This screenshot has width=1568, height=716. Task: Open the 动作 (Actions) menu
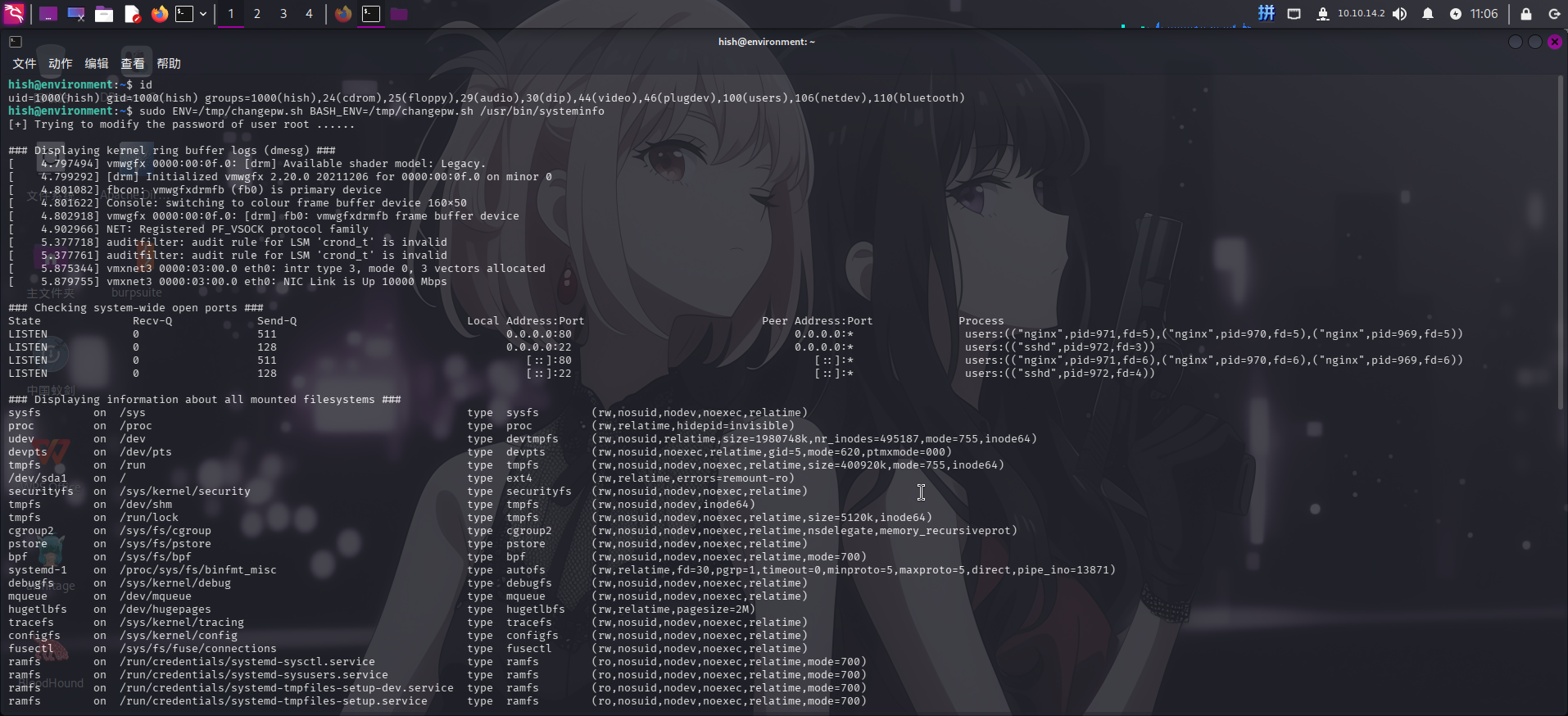tap(61, 63)
